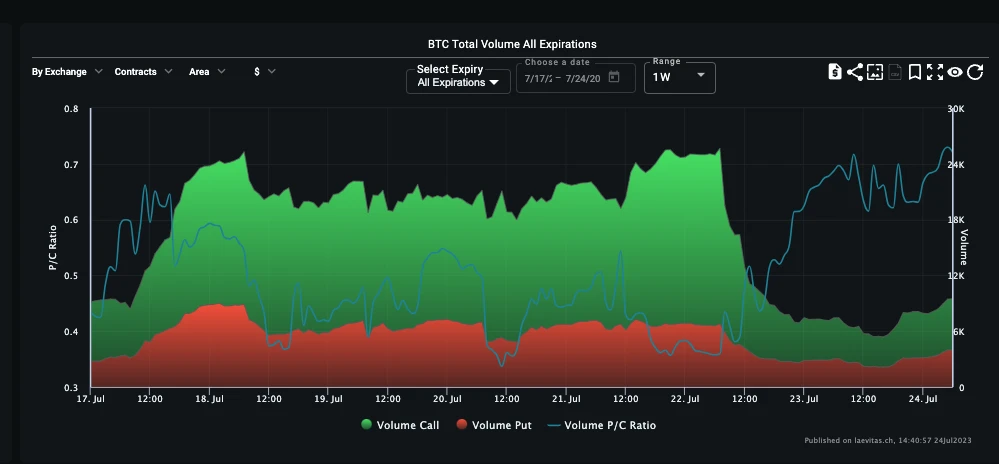This screenshot has width=999, height=464.
Task: Toggle Volume Put series in legend
Action: tap(496, 425)
